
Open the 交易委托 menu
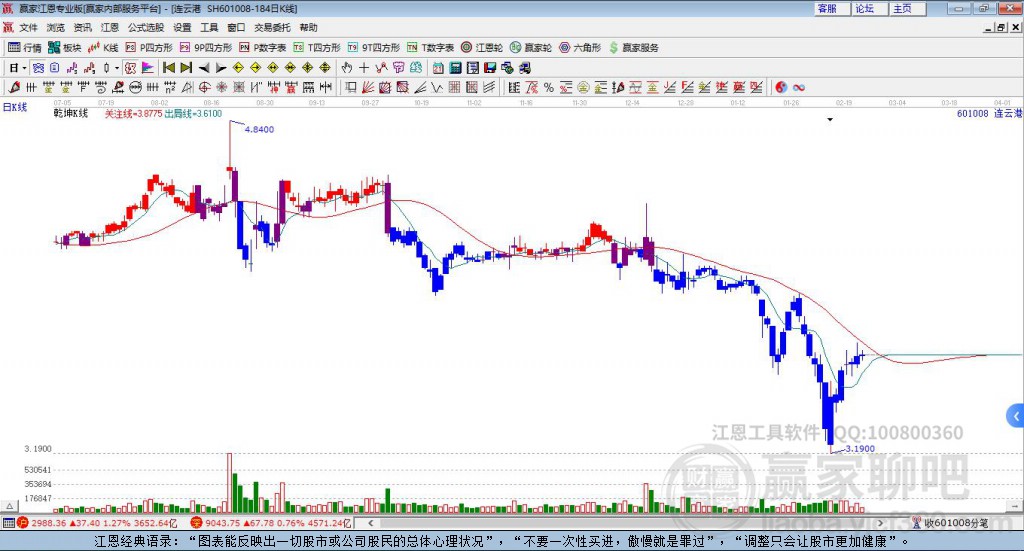(272, 27)
